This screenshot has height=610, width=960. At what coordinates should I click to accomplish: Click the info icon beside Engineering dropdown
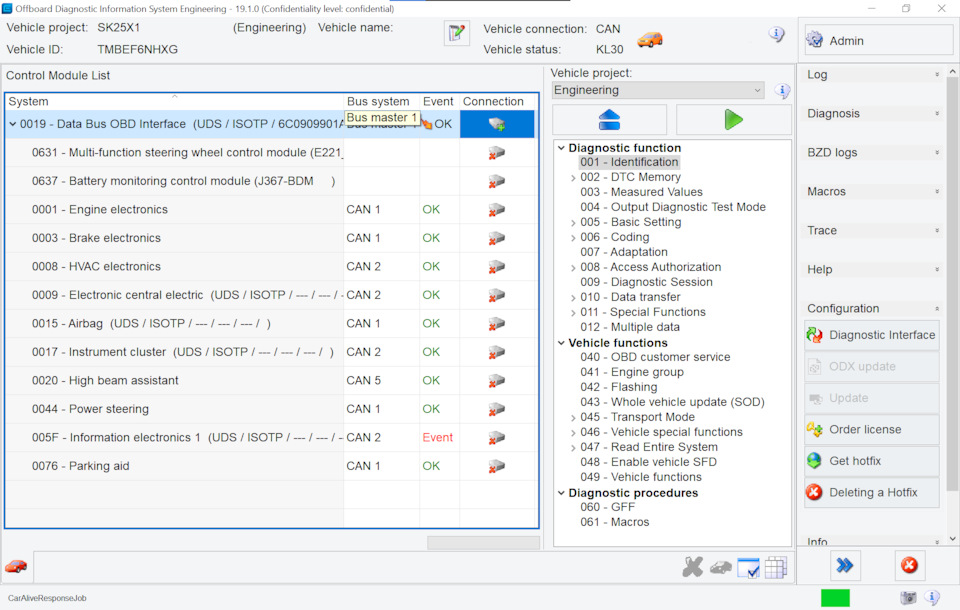coord(782,91)
